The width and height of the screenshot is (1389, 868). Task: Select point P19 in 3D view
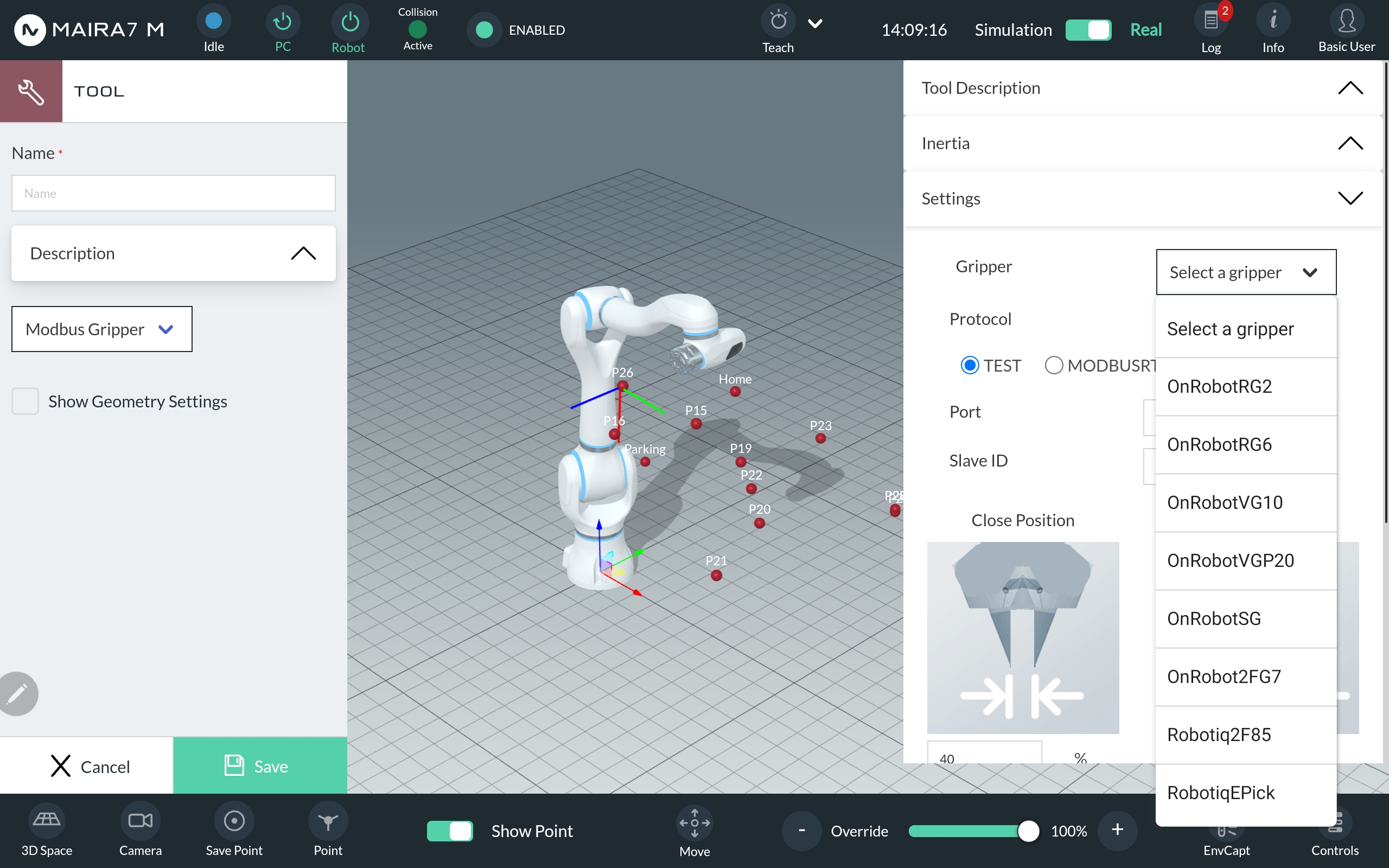tap(741, 462)
